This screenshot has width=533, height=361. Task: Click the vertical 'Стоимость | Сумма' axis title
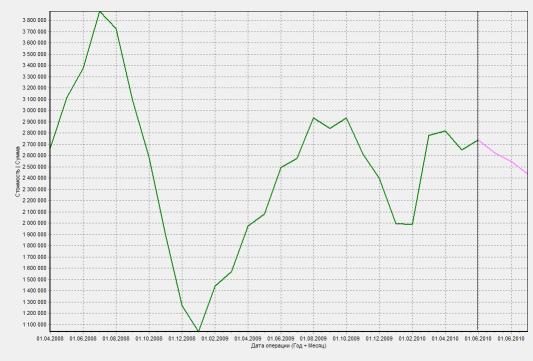[x=17, y=171]
